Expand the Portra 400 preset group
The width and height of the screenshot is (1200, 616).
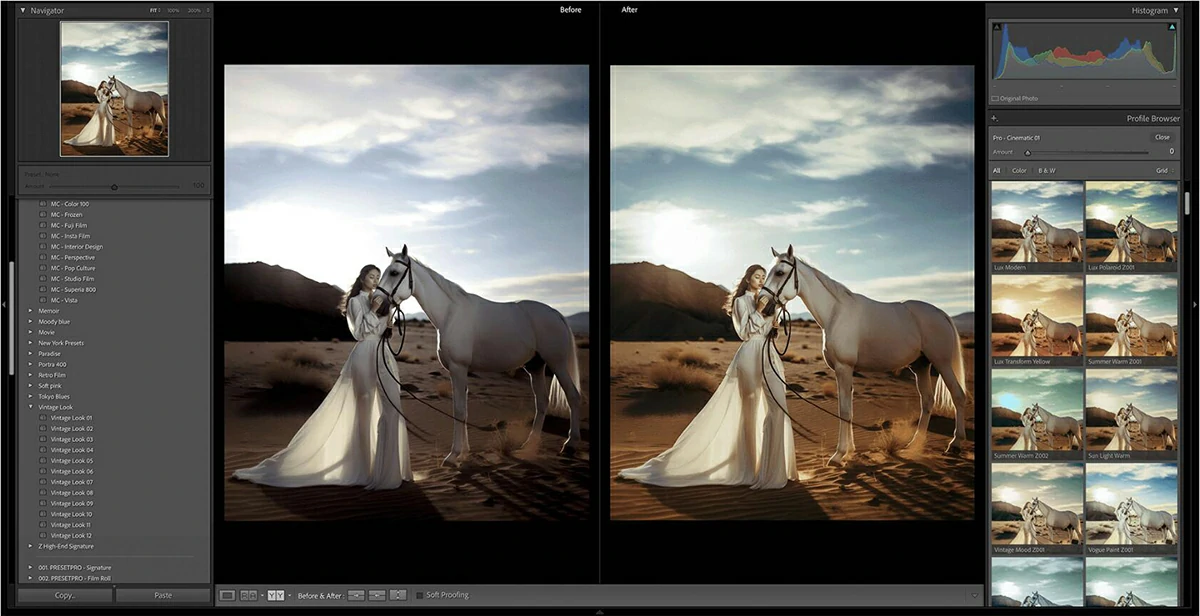click(30, 364)
